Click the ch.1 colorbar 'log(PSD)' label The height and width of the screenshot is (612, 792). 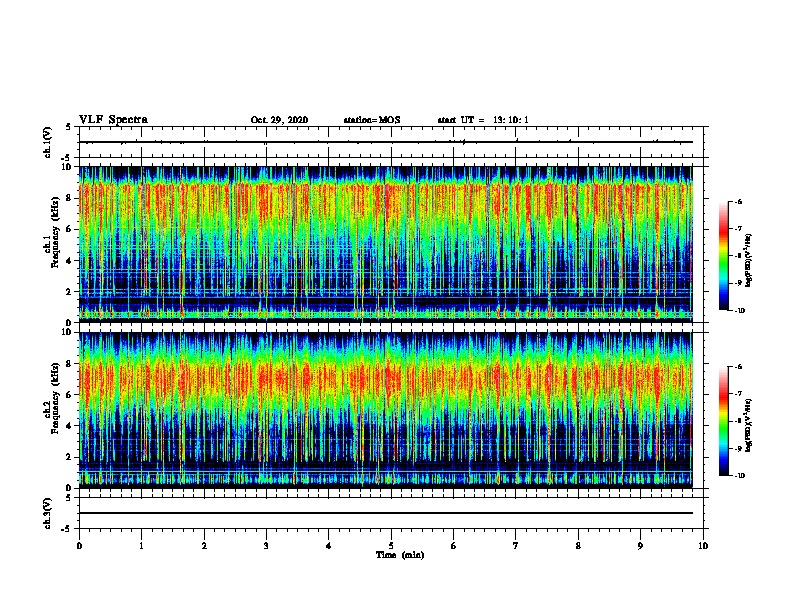pyautogui.click(x=749, y=260)
